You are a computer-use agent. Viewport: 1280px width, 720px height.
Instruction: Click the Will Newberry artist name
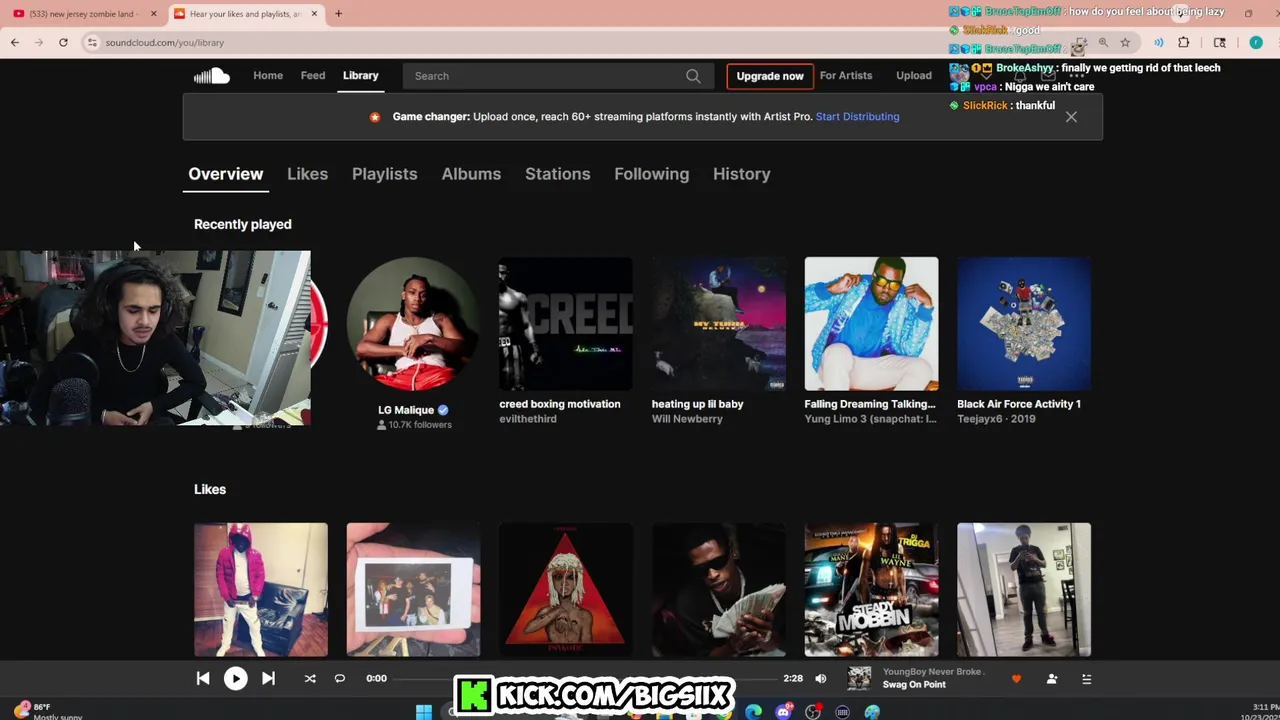click(x=687, y=419)
